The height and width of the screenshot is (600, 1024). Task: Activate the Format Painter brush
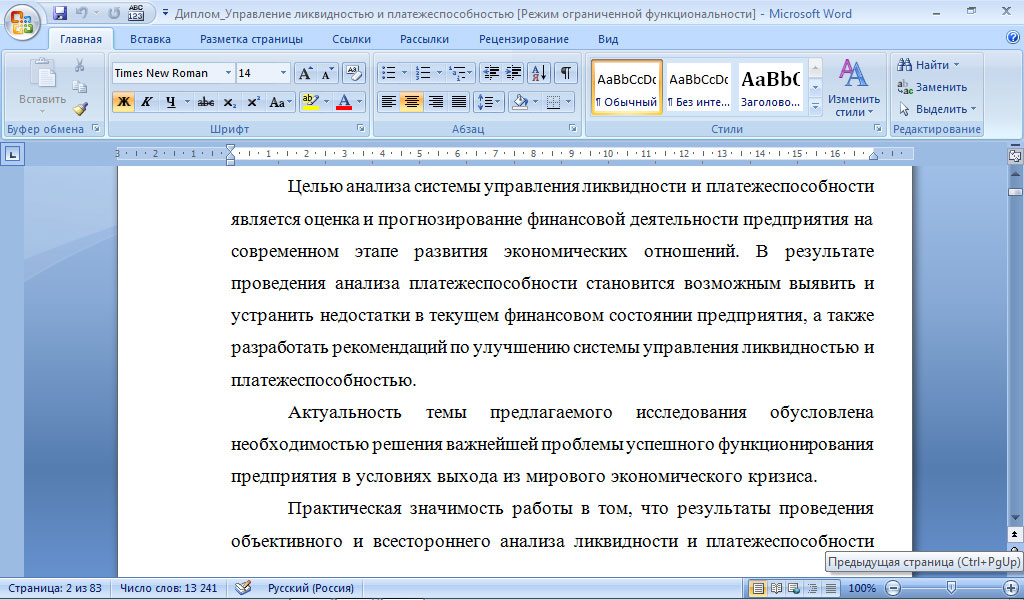click(x=80, y=108)
